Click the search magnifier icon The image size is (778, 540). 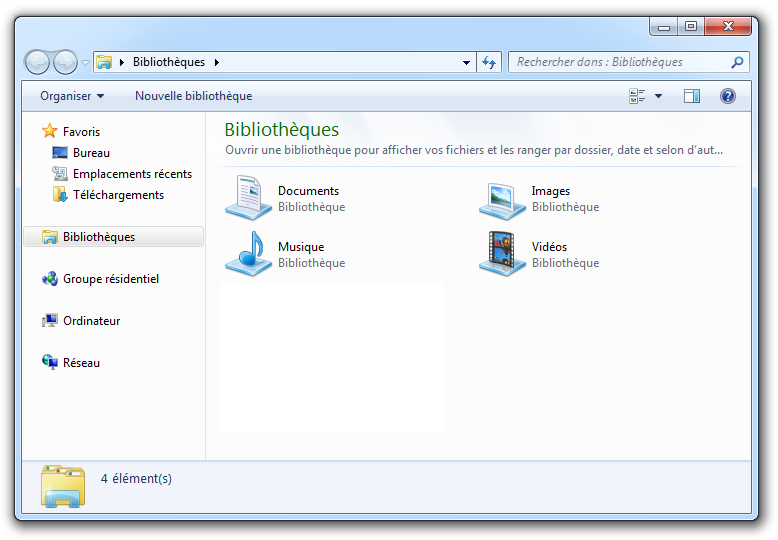737,62
